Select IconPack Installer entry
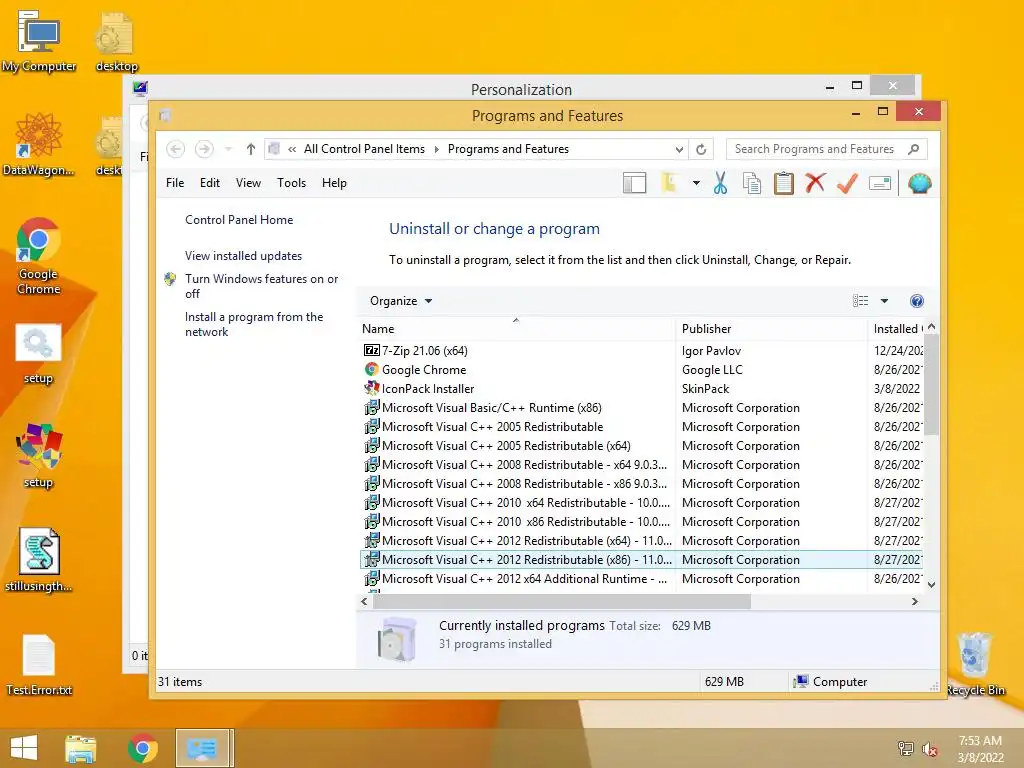Viewport: 1024px width, 768px height. (x=428, y=389)
